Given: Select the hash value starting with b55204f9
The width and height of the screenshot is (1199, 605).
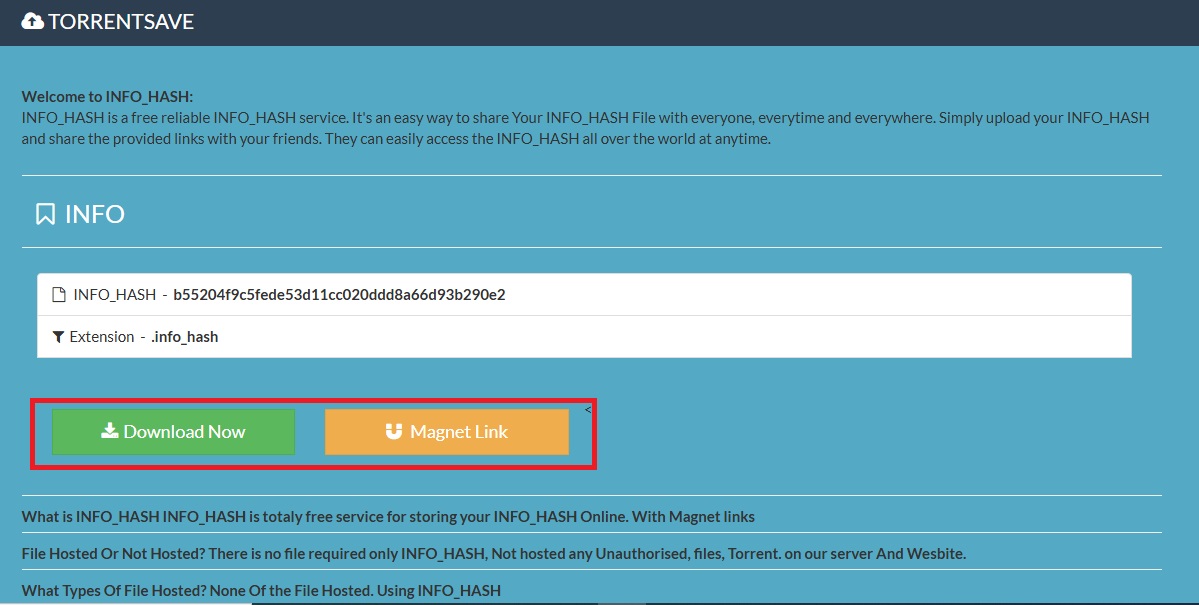Looking at the screenshot, I should click(339, 295).
